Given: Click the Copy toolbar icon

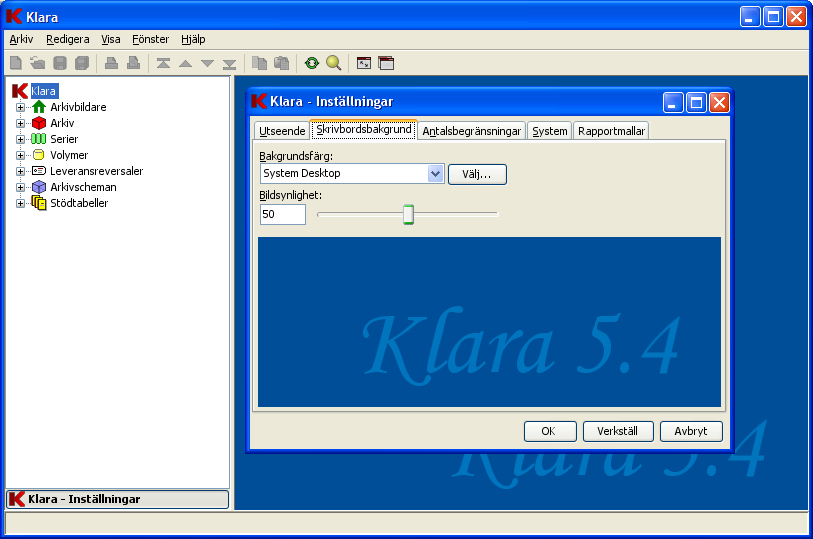Looking at the screenshot, I should pyautogui.click(x=259, y=63).
